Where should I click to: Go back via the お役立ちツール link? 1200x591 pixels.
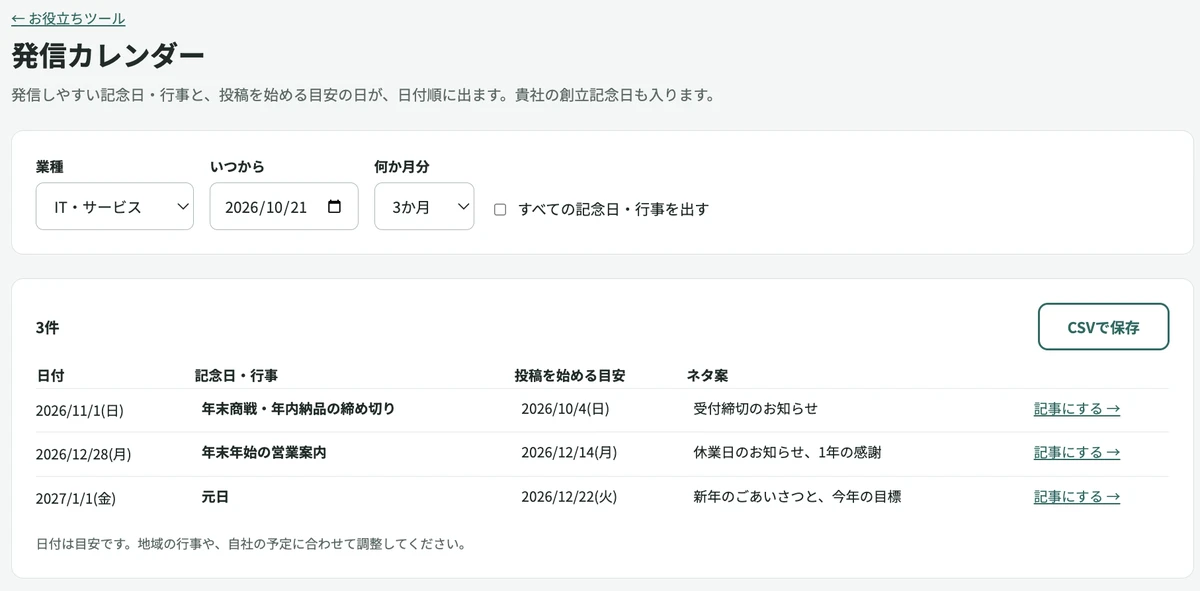(x=68, y=18)
